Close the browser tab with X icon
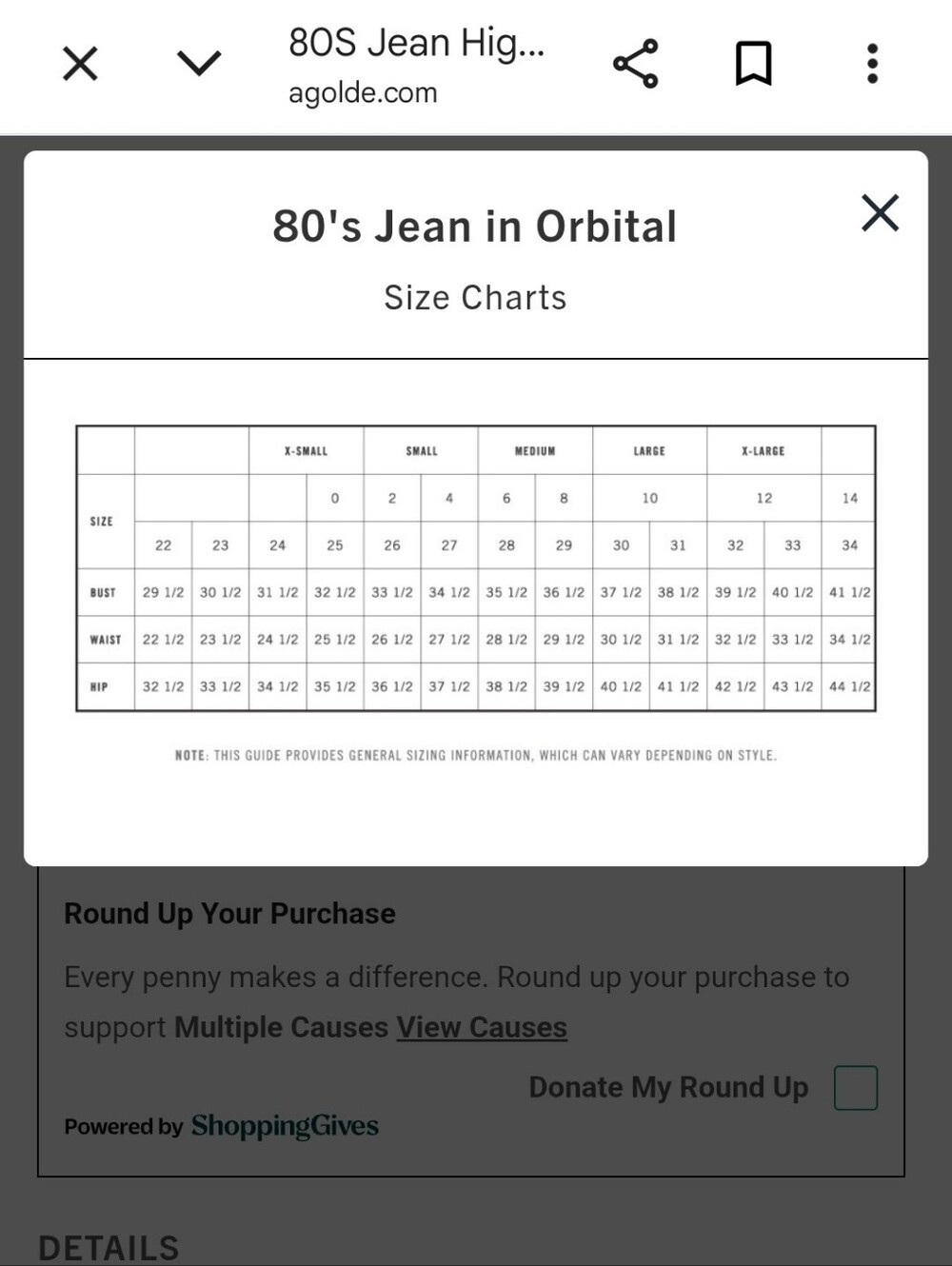Image resolution: width=952 pixels, height=1266 pixels. point(80,65)
